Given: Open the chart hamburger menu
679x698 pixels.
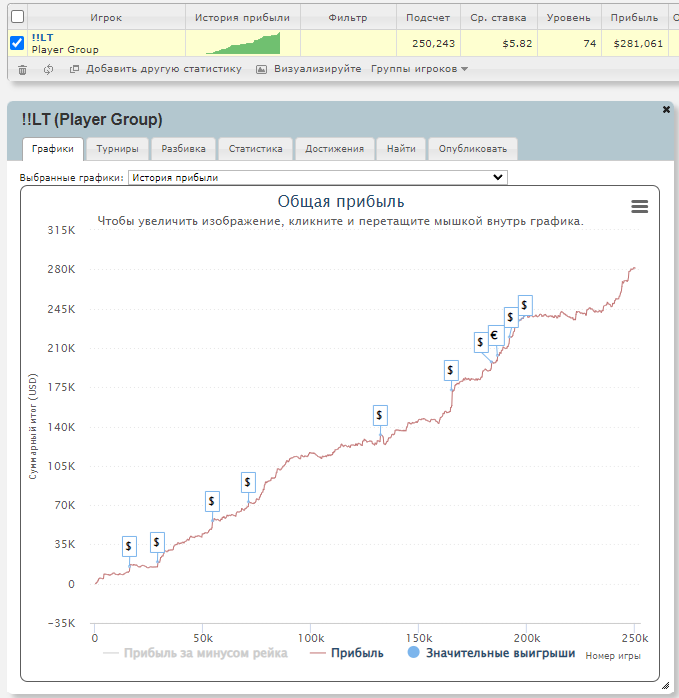Looking at the screenshot, I should click(x=639, y=206).
